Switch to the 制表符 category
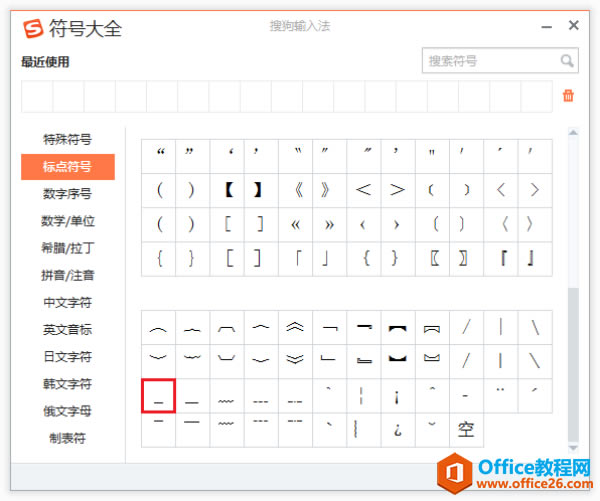The image size is (600, 501). tap(67, 438)
